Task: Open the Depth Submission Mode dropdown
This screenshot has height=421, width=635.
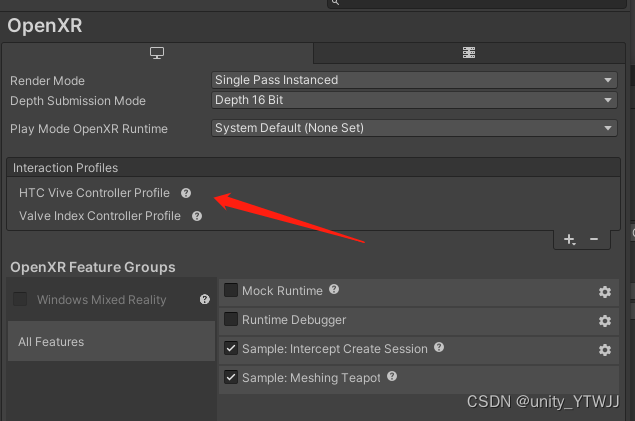Action: point(414,100)
